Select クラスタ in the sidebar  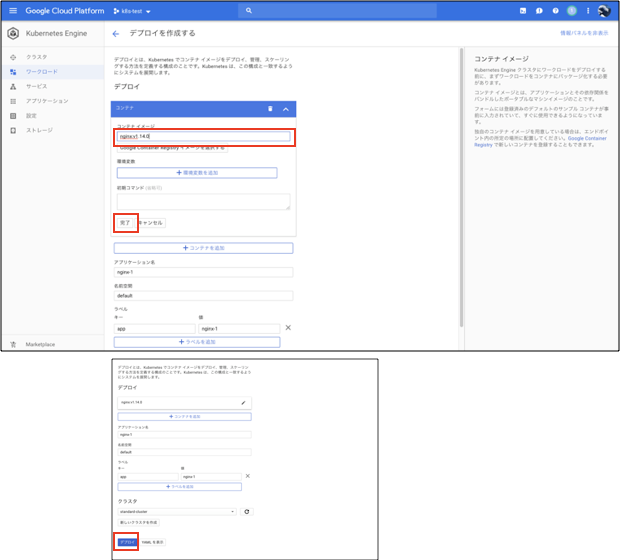click(36, 57)
